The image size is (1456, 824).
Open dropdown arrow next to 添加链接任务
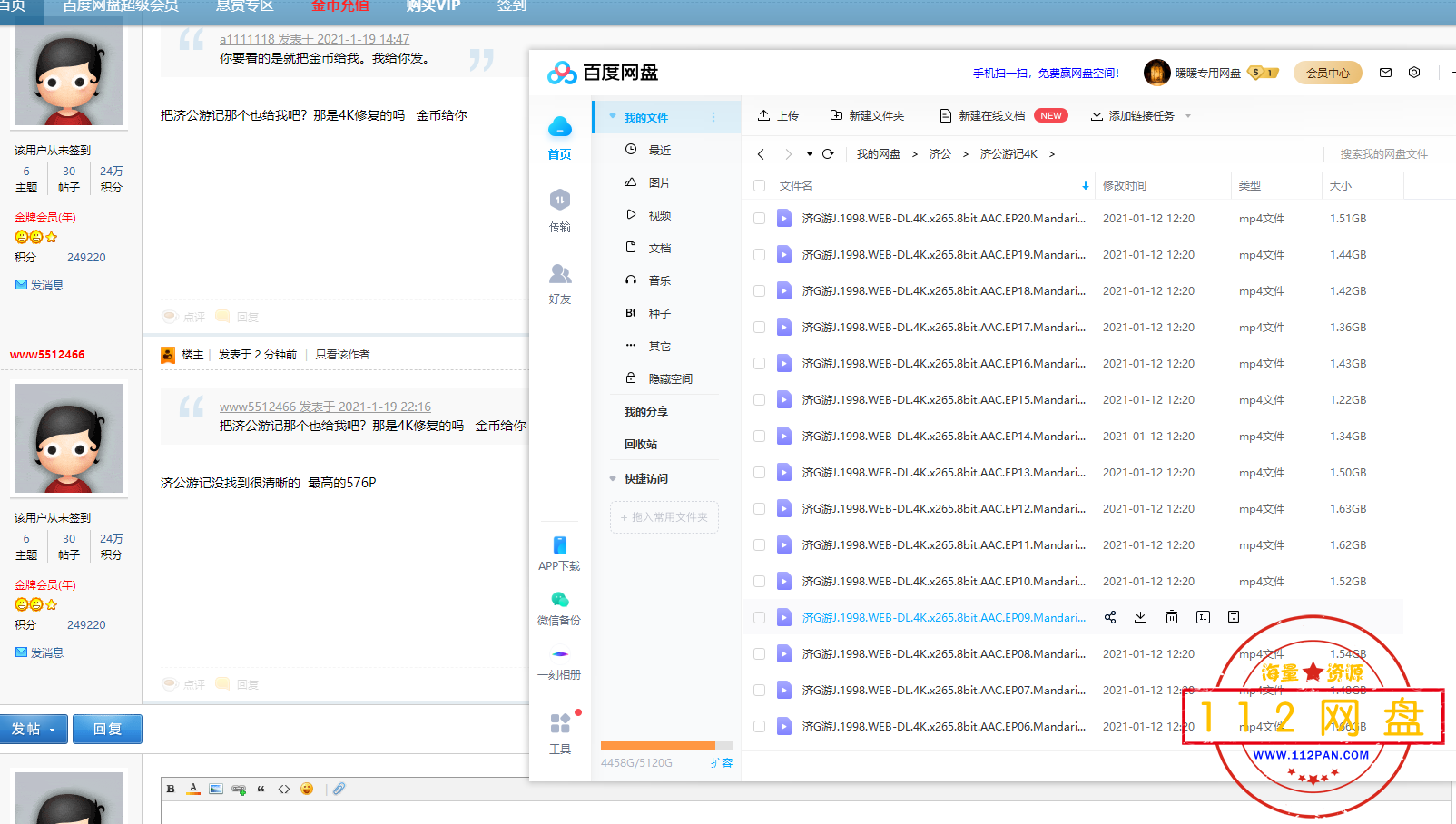click(1188, 116)
